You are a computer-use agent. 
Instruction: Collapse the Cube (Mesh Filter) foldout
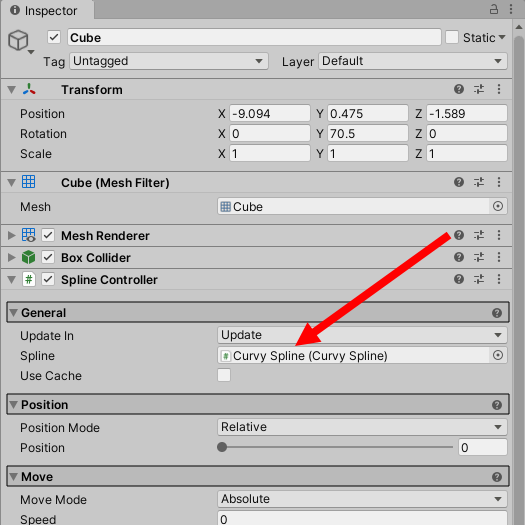coord(12,182)
